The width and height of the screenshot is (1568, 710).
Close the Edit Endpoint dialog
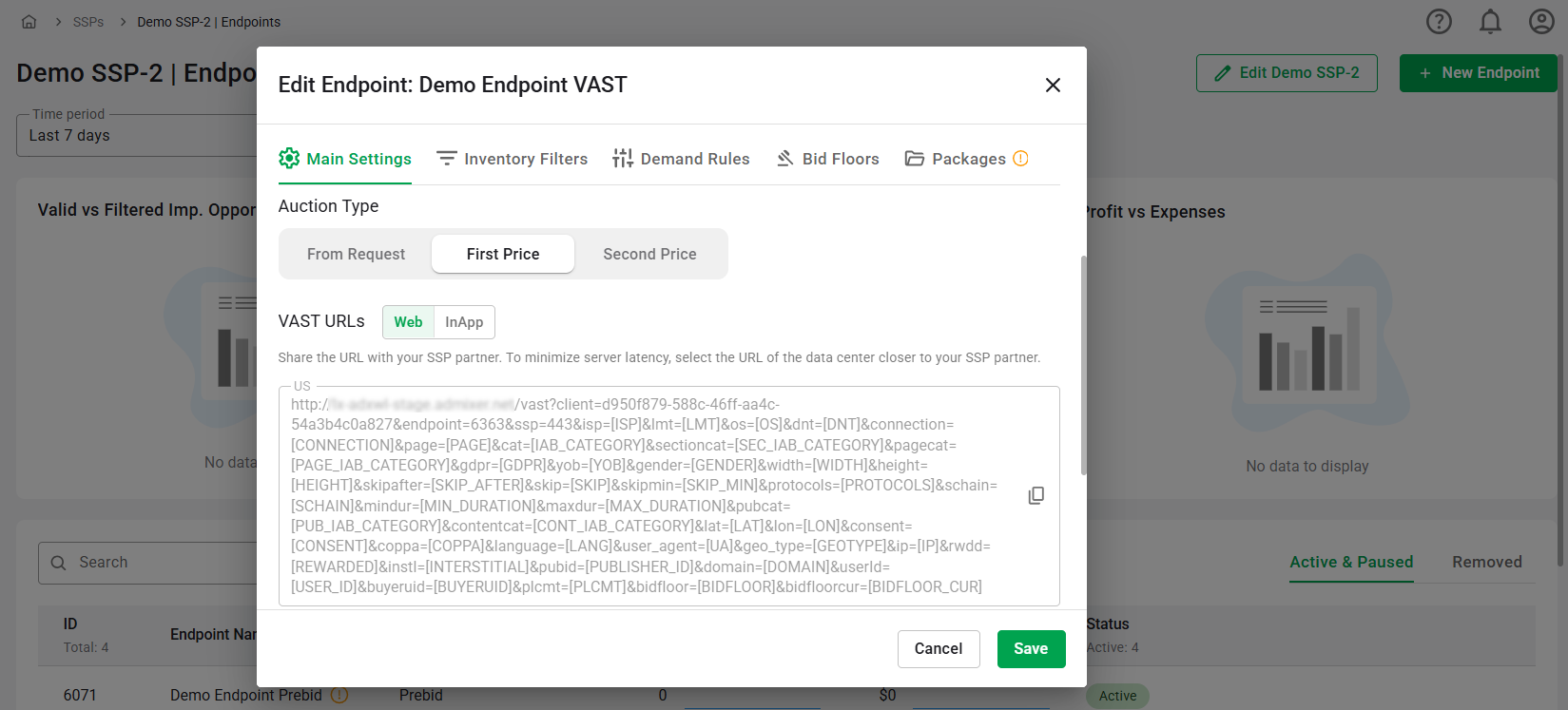[x=1053, y=86]
